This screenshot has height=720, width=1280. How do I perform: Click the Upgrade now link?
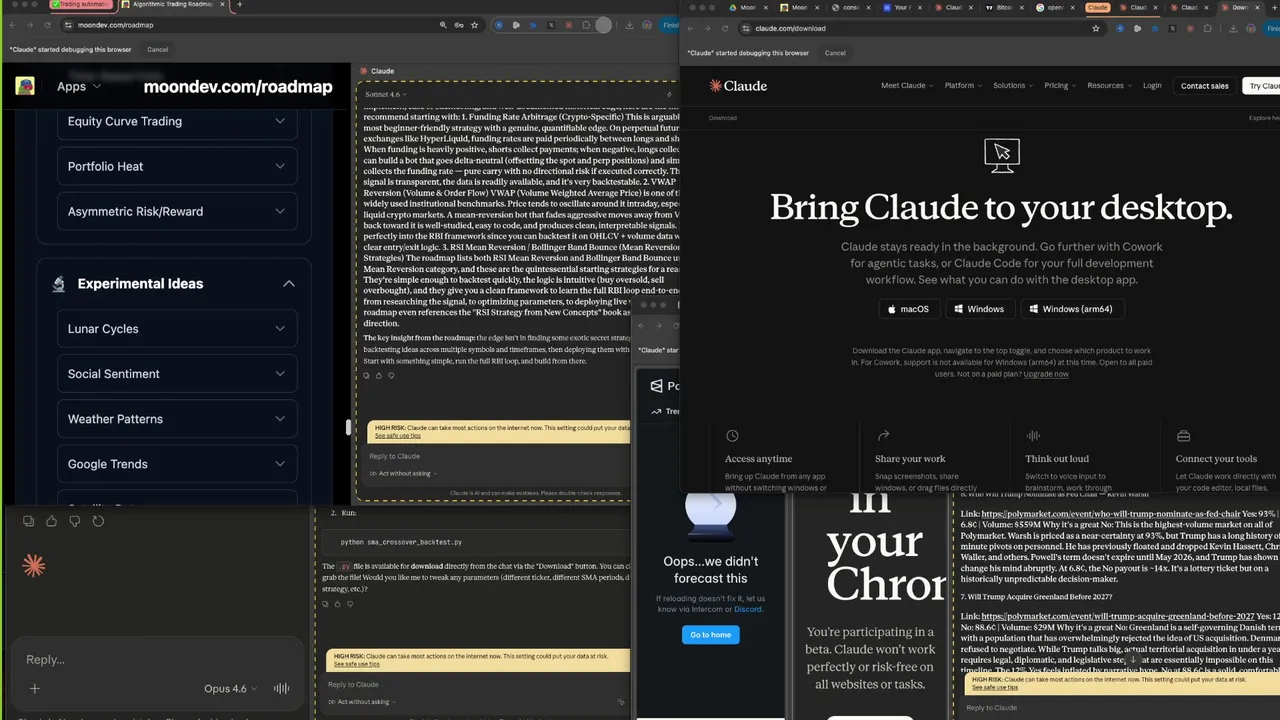pos(1046,374)
